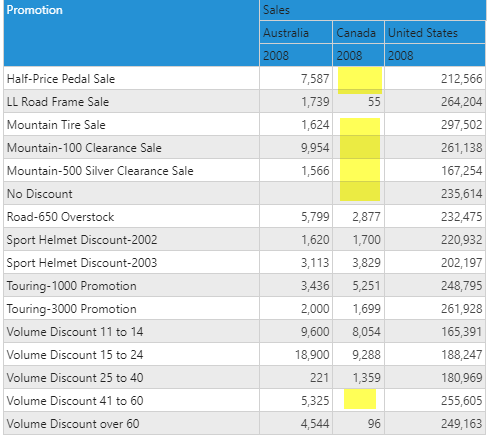Click the Australia value 18,900
500x448 pixels.
312,355
